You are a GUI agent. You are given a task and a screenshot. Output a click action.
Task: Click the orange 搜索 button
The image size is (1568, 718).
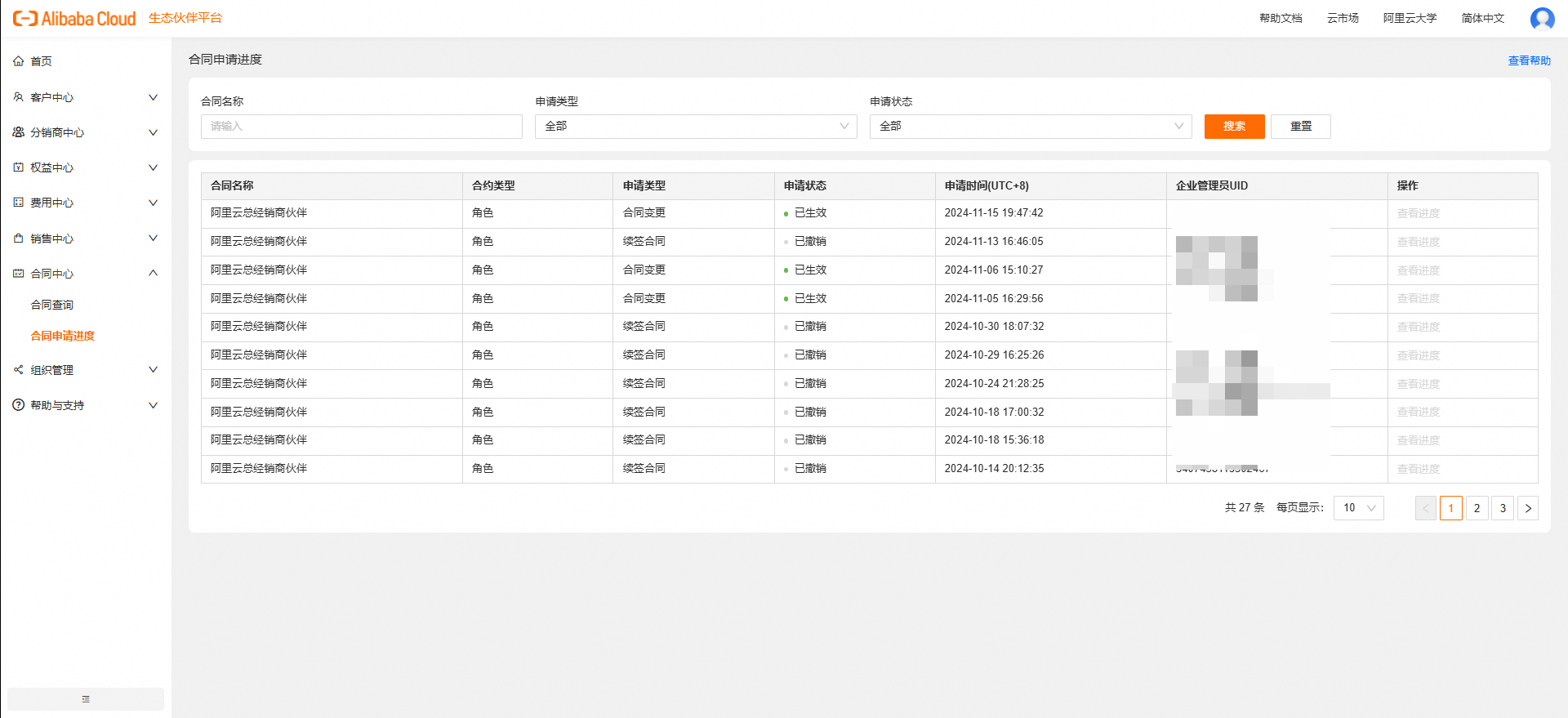point(1234,127)
